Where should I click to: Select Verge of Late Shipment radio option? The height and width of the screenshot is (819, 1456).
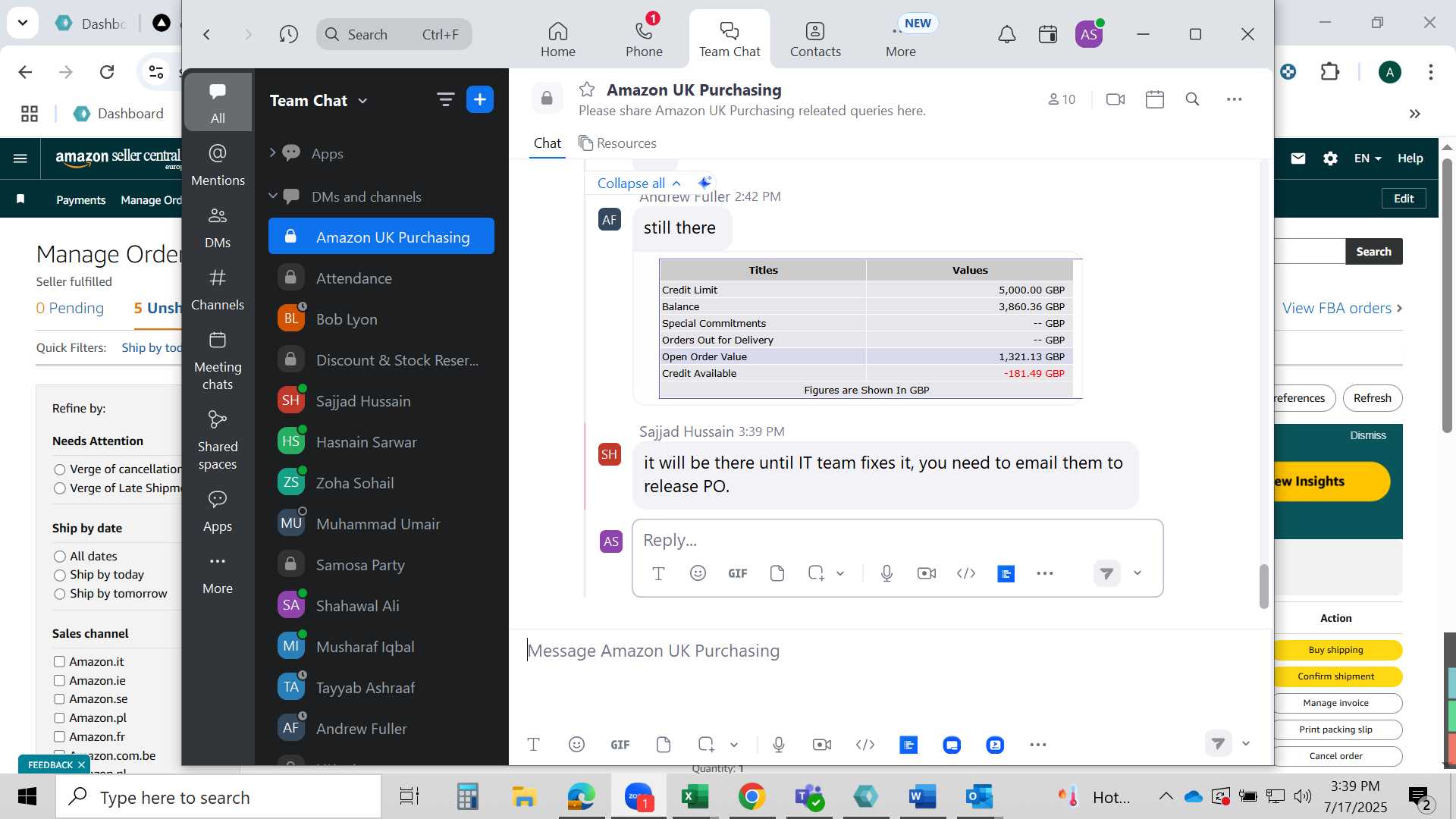(x=60, y=488)
